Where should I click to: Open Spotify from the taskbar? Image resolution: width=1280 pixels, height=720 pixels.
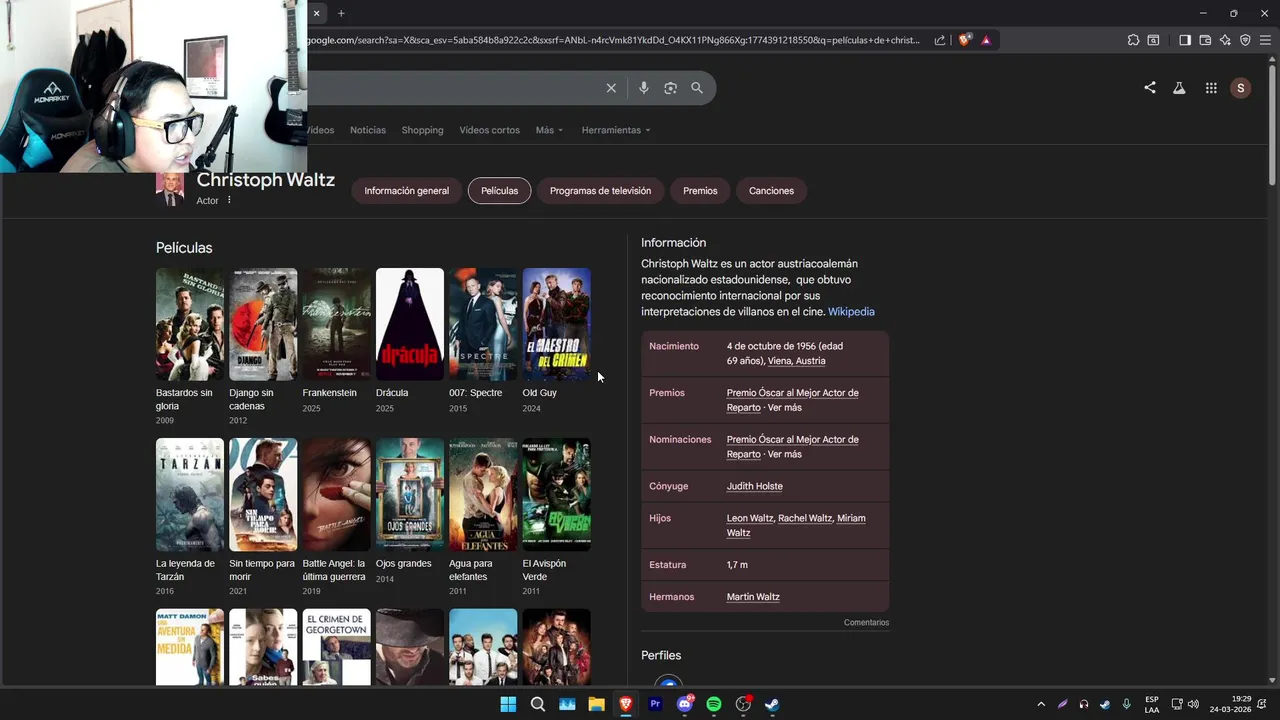coord(714,704)
